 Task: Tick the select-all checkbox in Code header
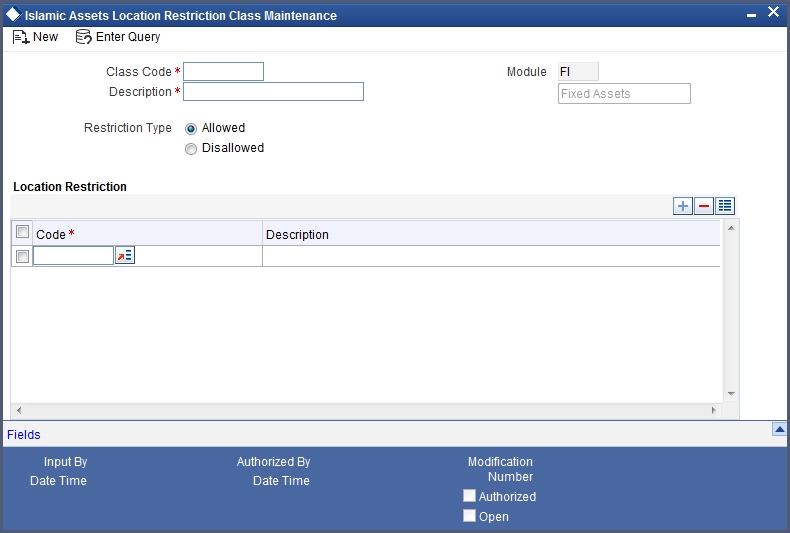click(x=22, y=232)
